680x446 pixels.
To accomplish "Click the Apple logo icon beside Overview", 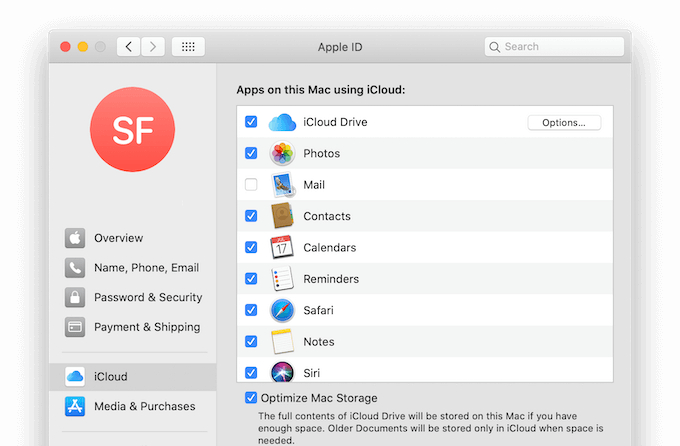I will coord(75,238).
